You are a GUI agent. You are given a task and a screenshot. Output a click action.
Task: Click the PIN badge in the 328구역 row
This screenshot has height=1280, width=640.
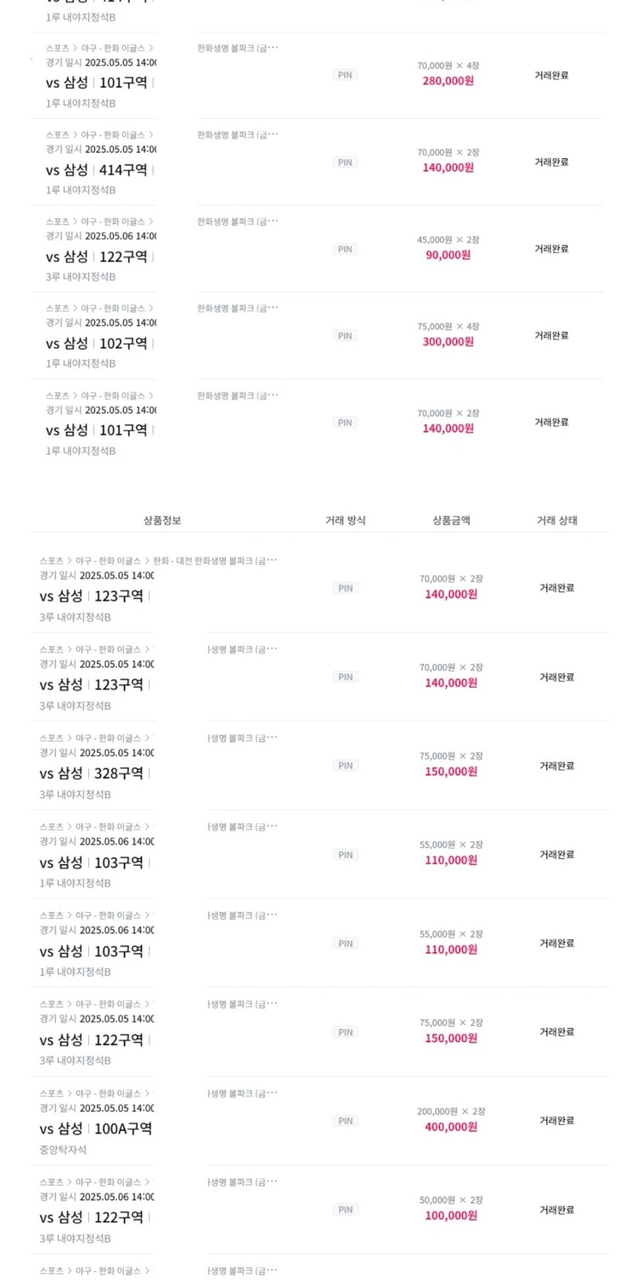345,766
